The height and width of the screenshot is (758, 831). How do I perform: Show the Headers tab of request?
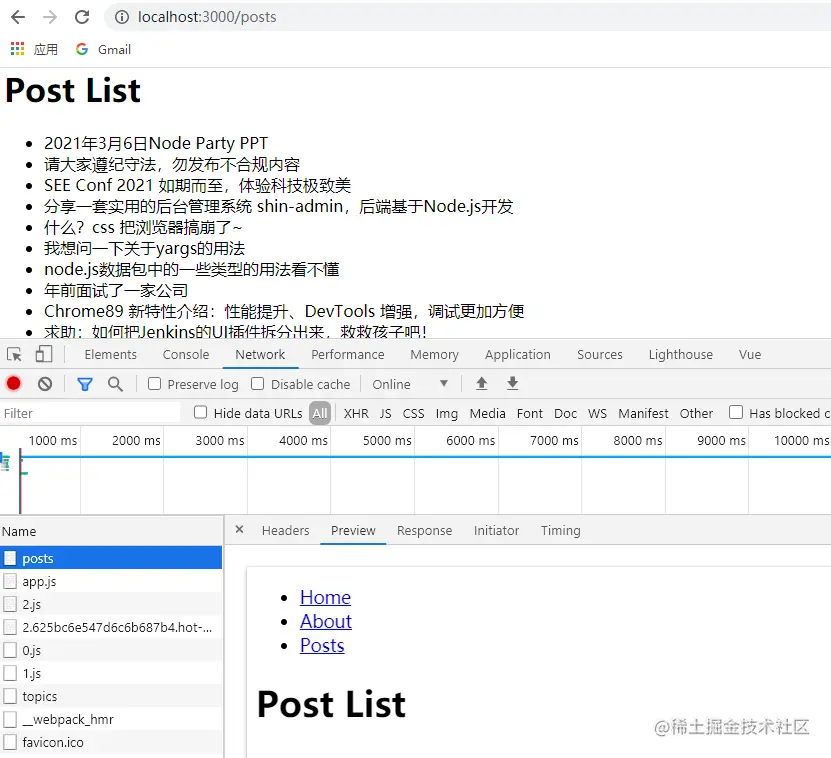point(286,531)
